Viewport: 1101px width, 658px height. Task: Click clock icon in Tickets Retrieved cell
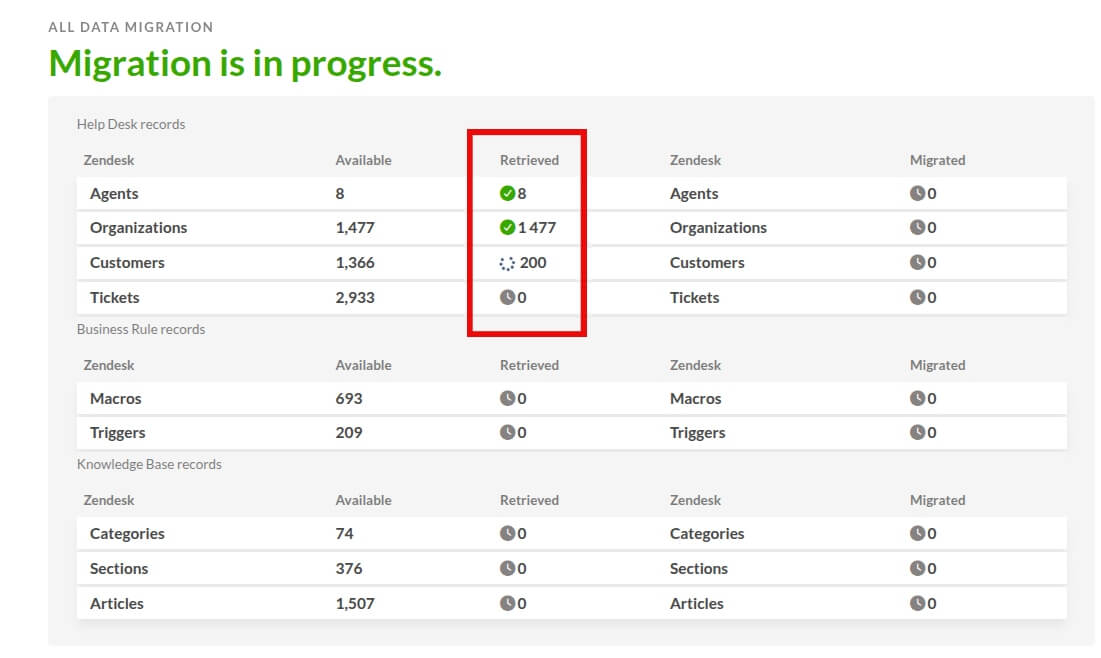tap(507, 297)
